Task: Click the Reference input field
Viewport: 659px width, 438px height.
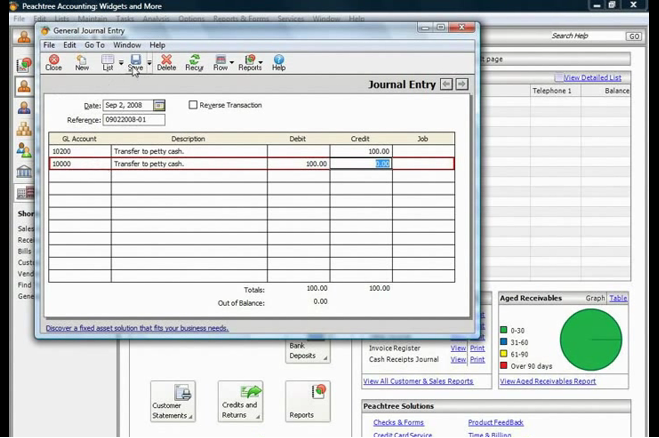Action: click(x=134, y=120)
